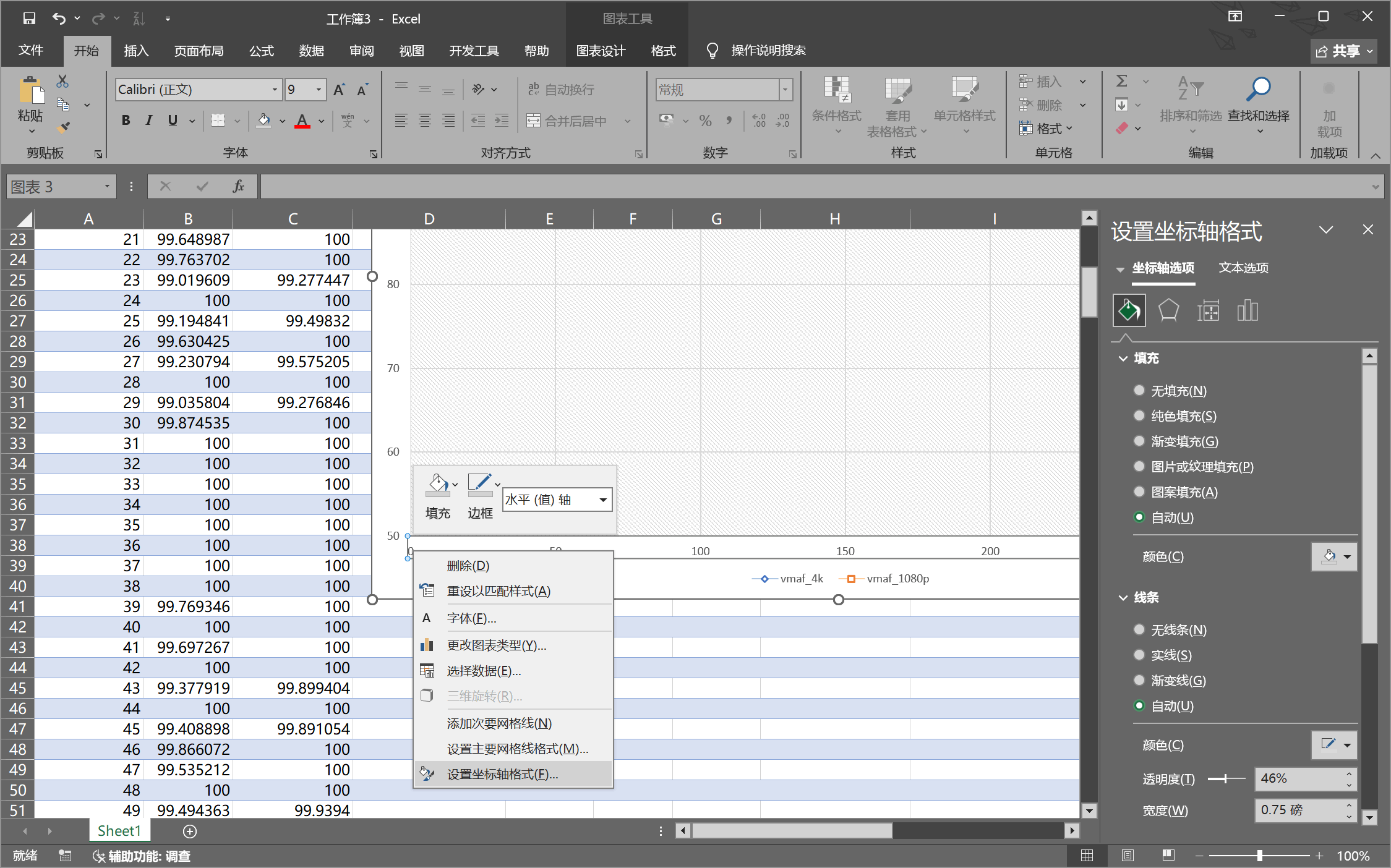Click 辅助功能: 调查 in status bar
1391x868 pixels.
point(142,856)
